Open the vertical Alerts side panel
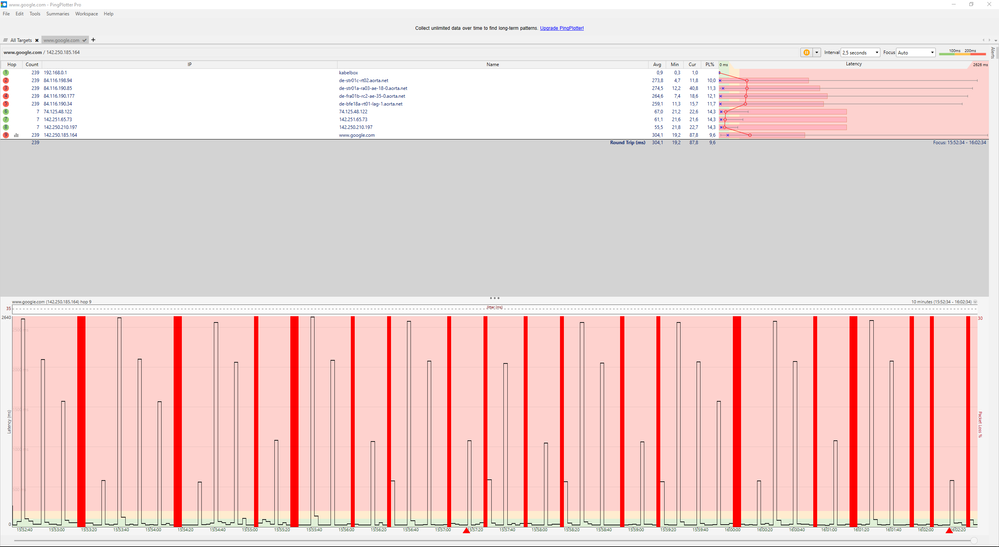Screen dimensions: 999x547 [x=993, y=52]
